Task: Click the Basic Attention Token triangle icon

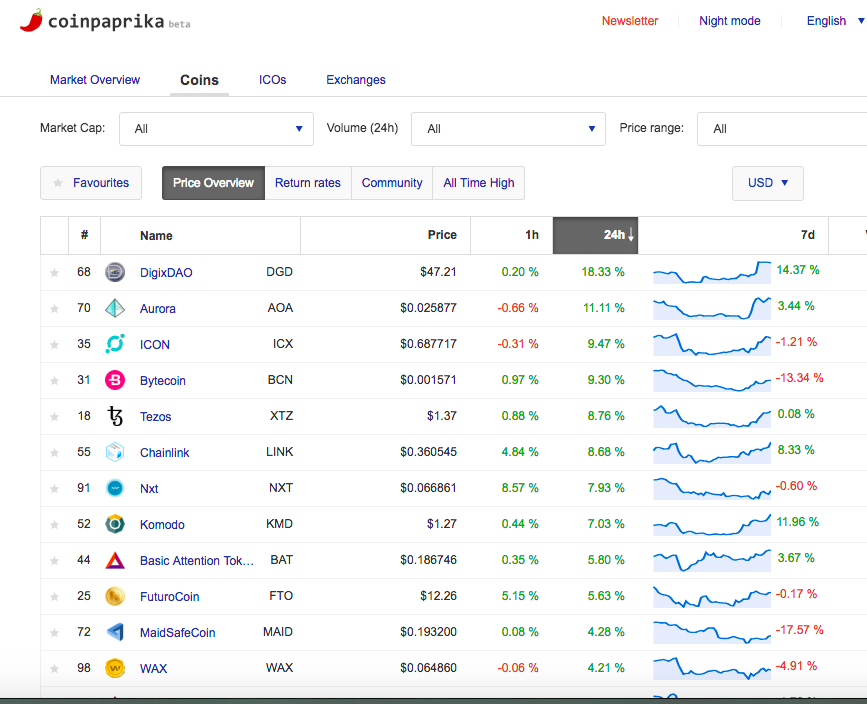Action: [x=115, y=560]
